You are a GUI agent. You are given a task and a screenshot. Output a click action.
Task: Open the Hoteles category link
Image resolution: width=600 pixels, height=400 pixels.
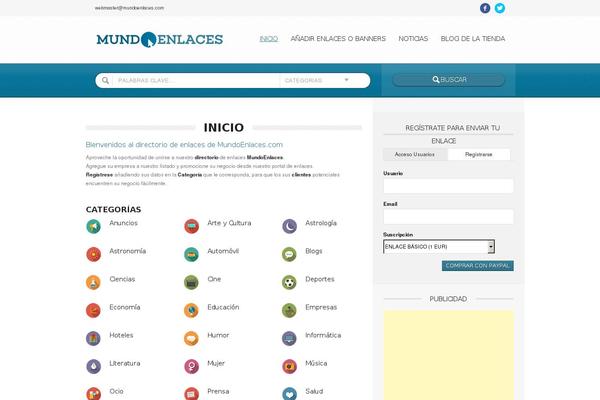[121, 335]
